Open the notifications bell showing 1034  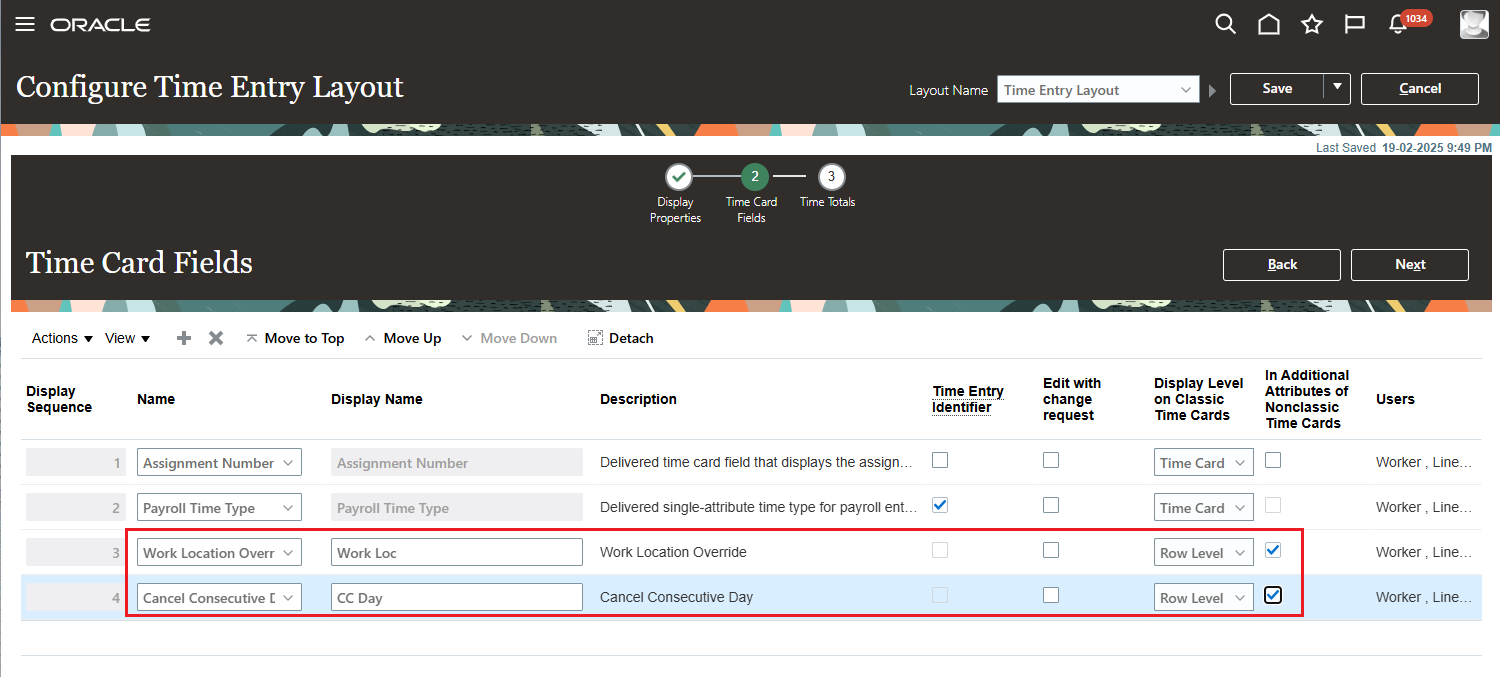tap(1397, 24)
